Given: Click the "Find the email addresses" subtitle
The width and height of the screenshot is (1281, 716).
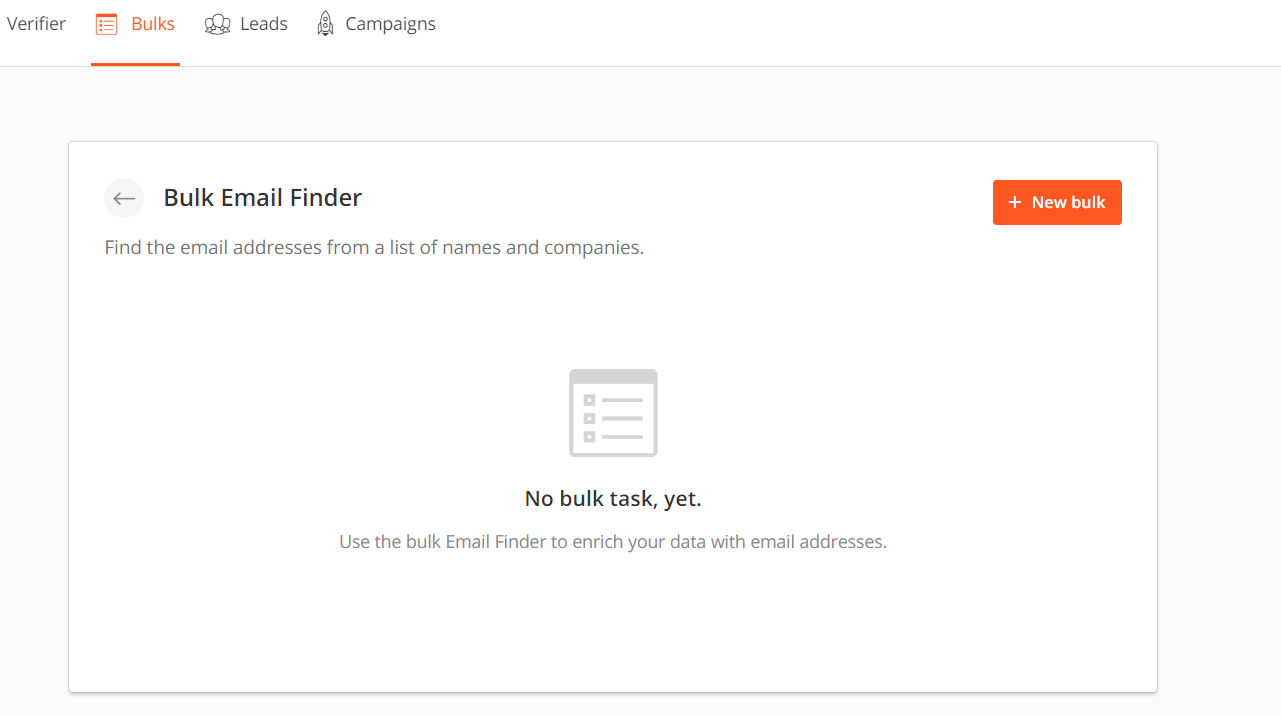Looking at the screenshot, I should [374, 247].
